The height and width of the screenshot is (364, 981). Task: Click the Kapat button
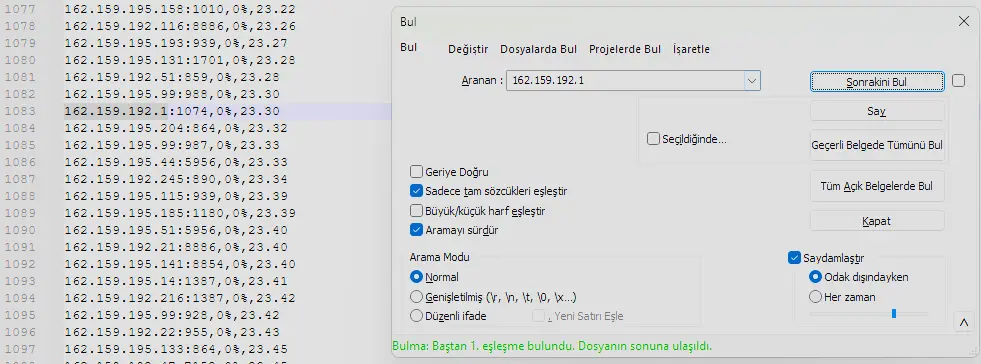pyautogui.click(x=877, y=221)
